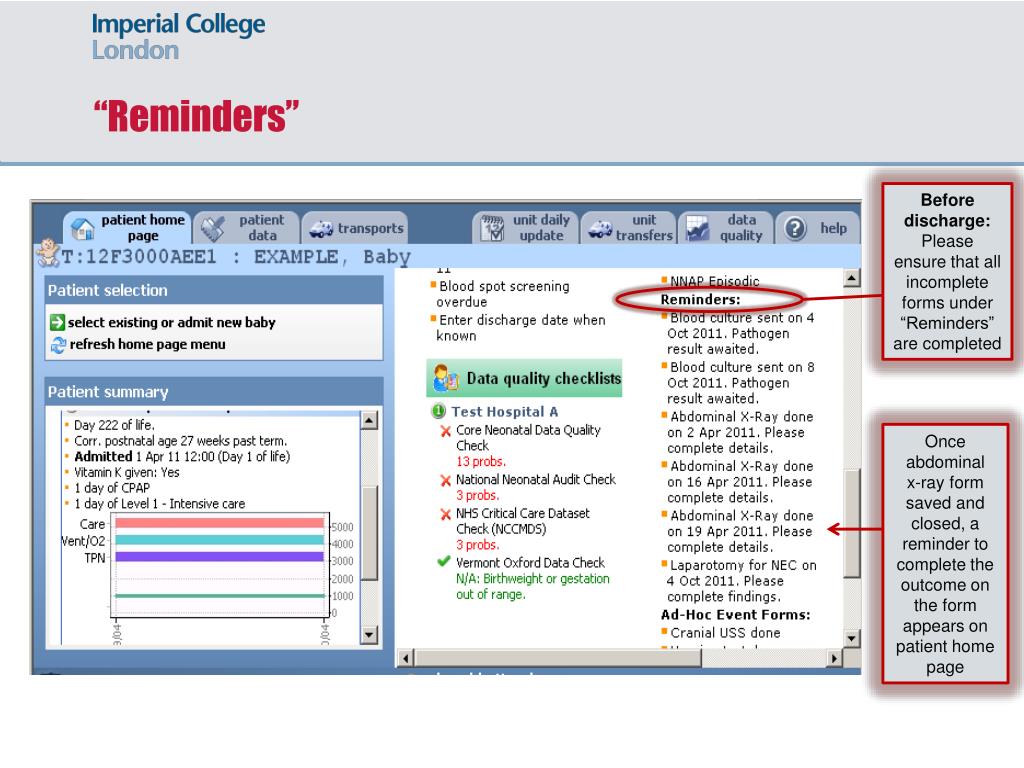Click 1 day of CPAP line
The image size is (1024, 768).
(112, 488)
